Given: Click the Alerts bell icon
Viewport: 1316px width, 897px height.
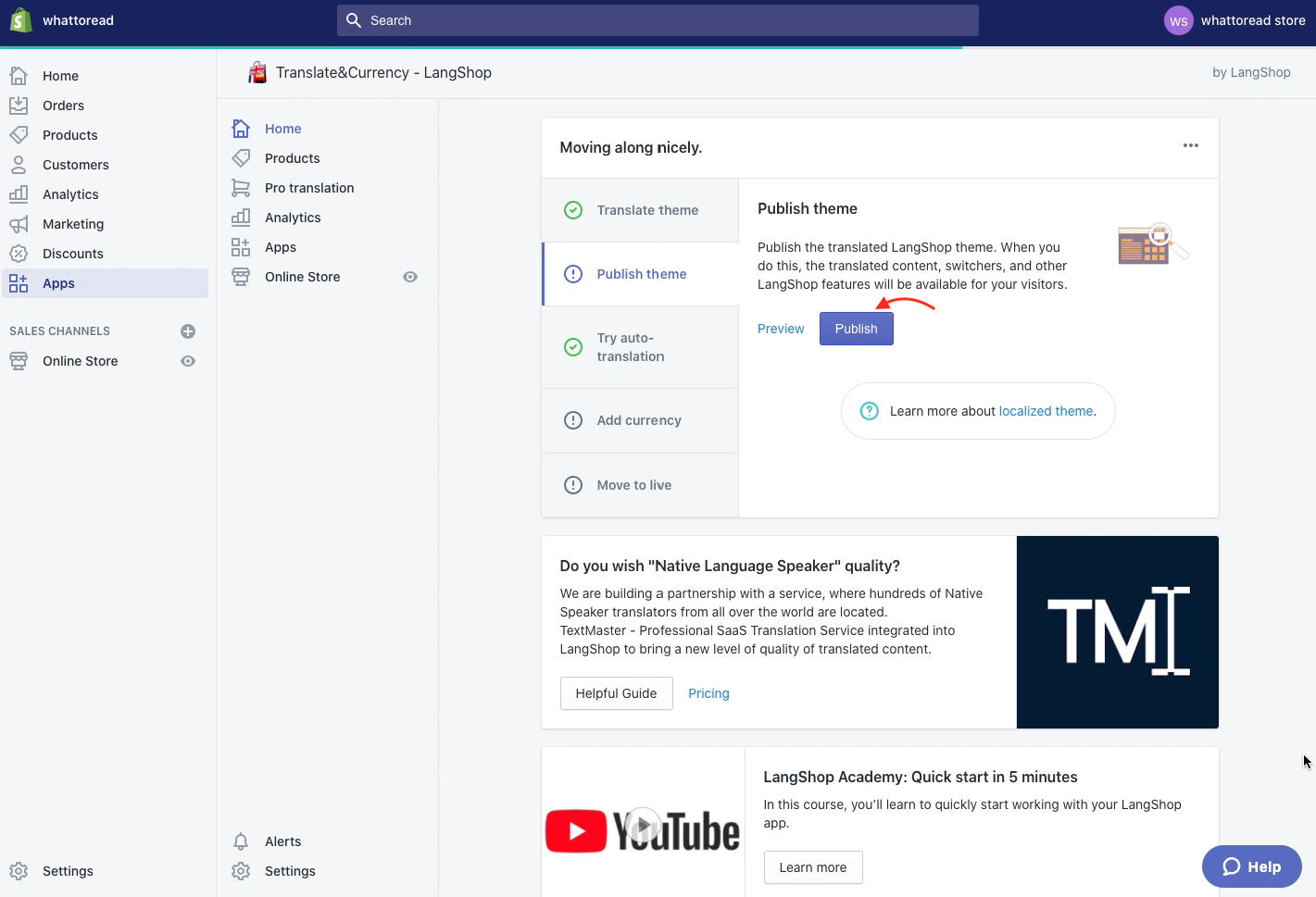Looking at the screenshot, I should point(241,841).
